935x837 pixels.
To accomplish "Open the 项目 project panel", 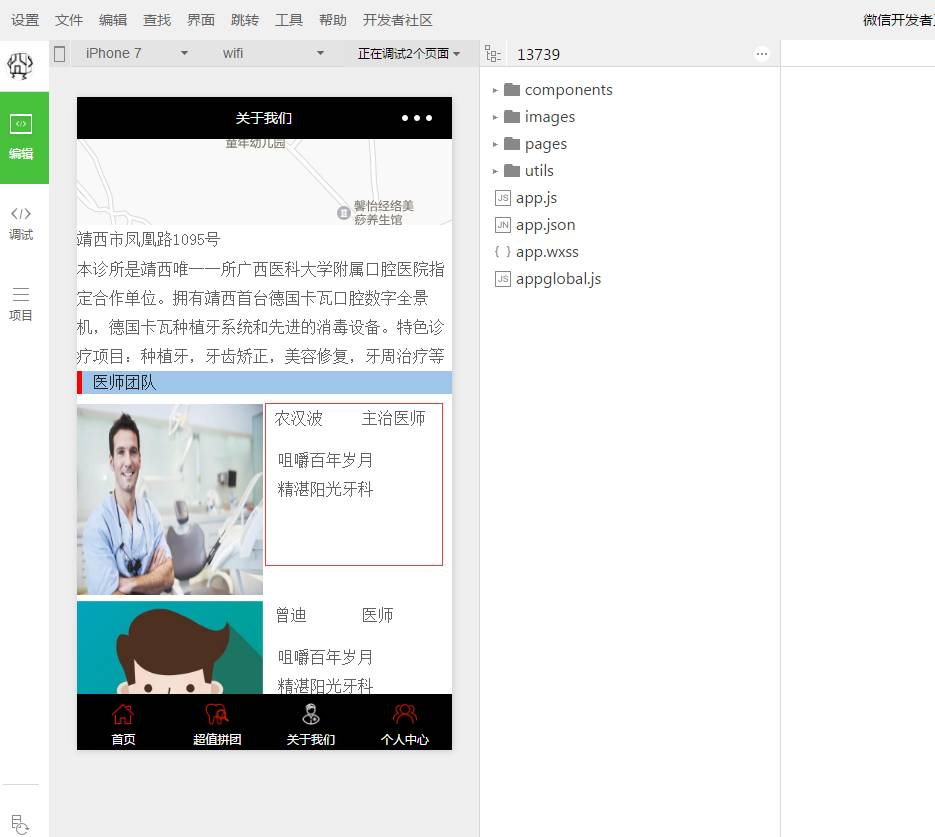I will (21, 304).
